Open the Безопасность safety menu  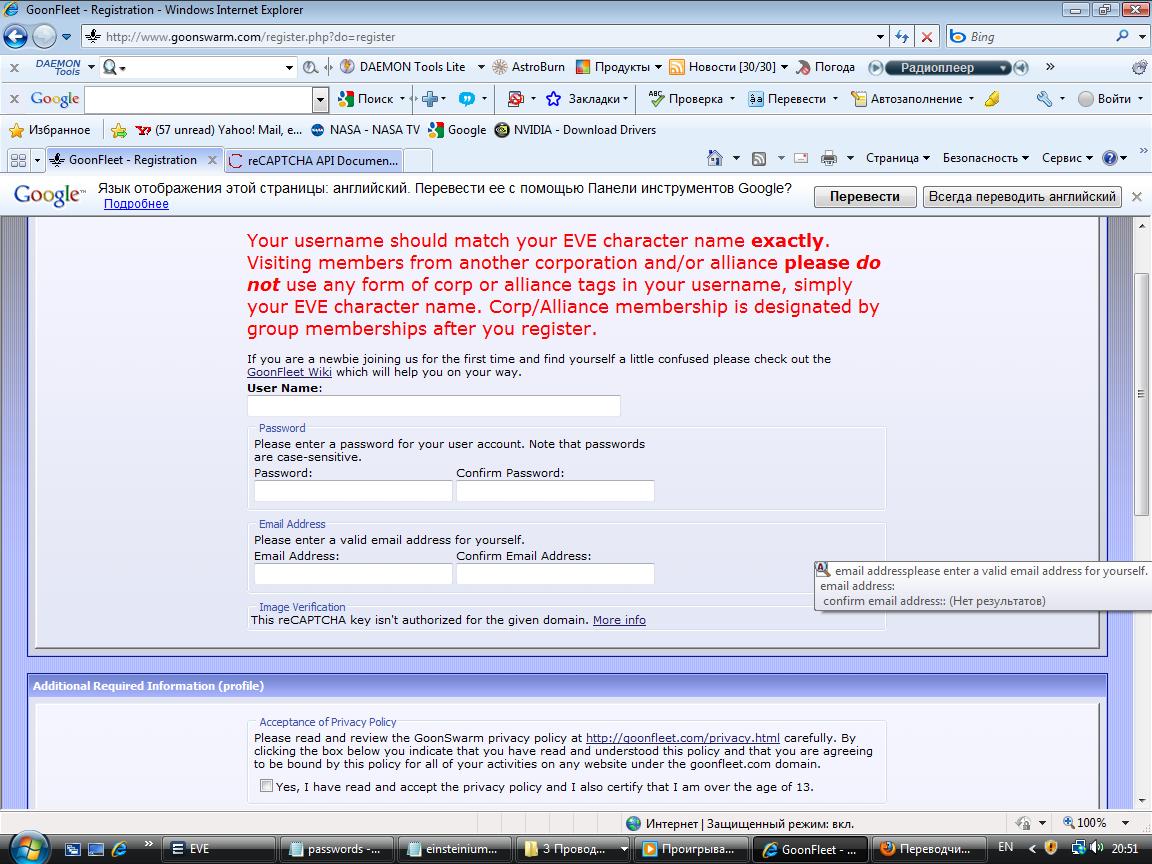[985, 158]
